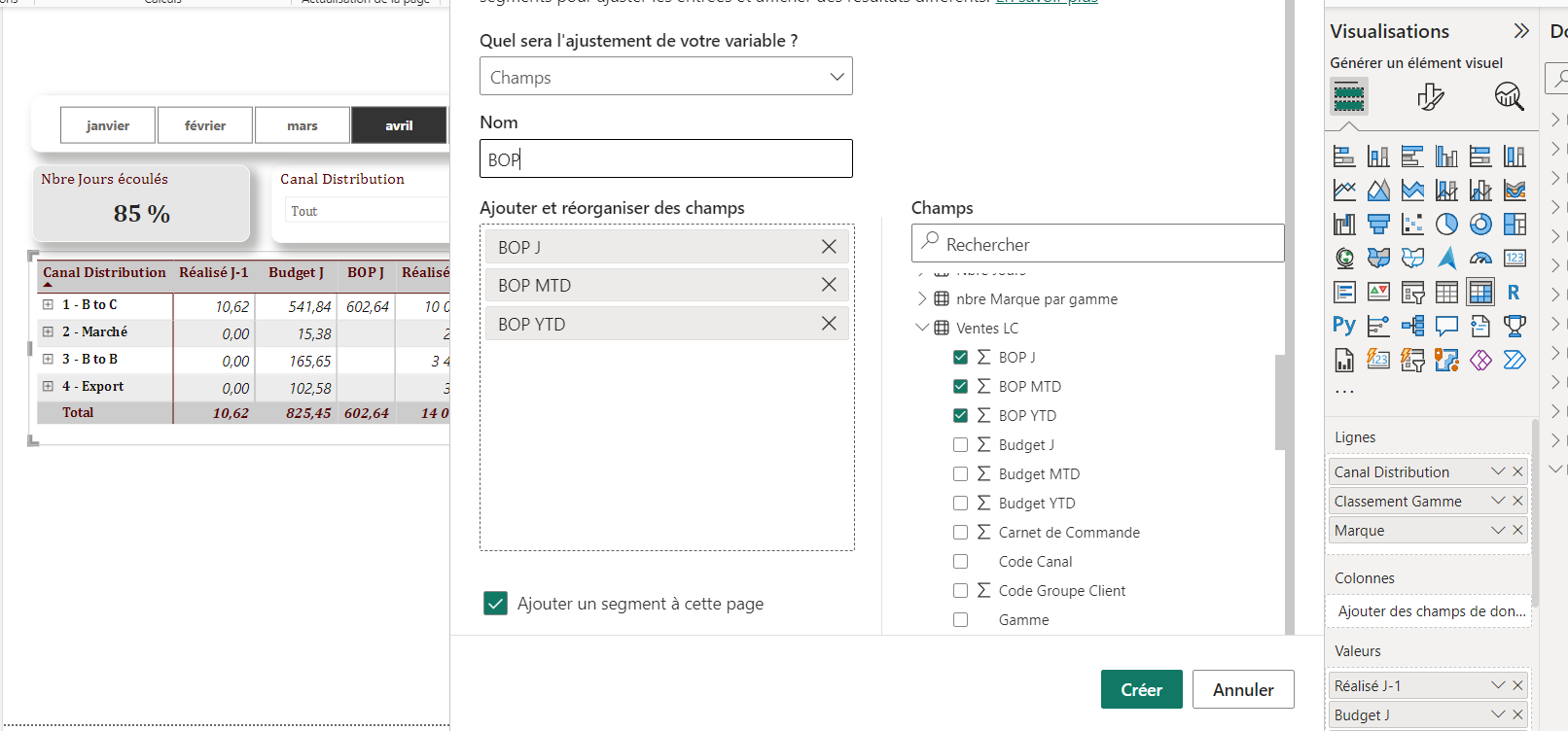The image size is (1568, 731).
Task: Open the Format visual paintbrush tab
Action: [x=1430, y=96]
